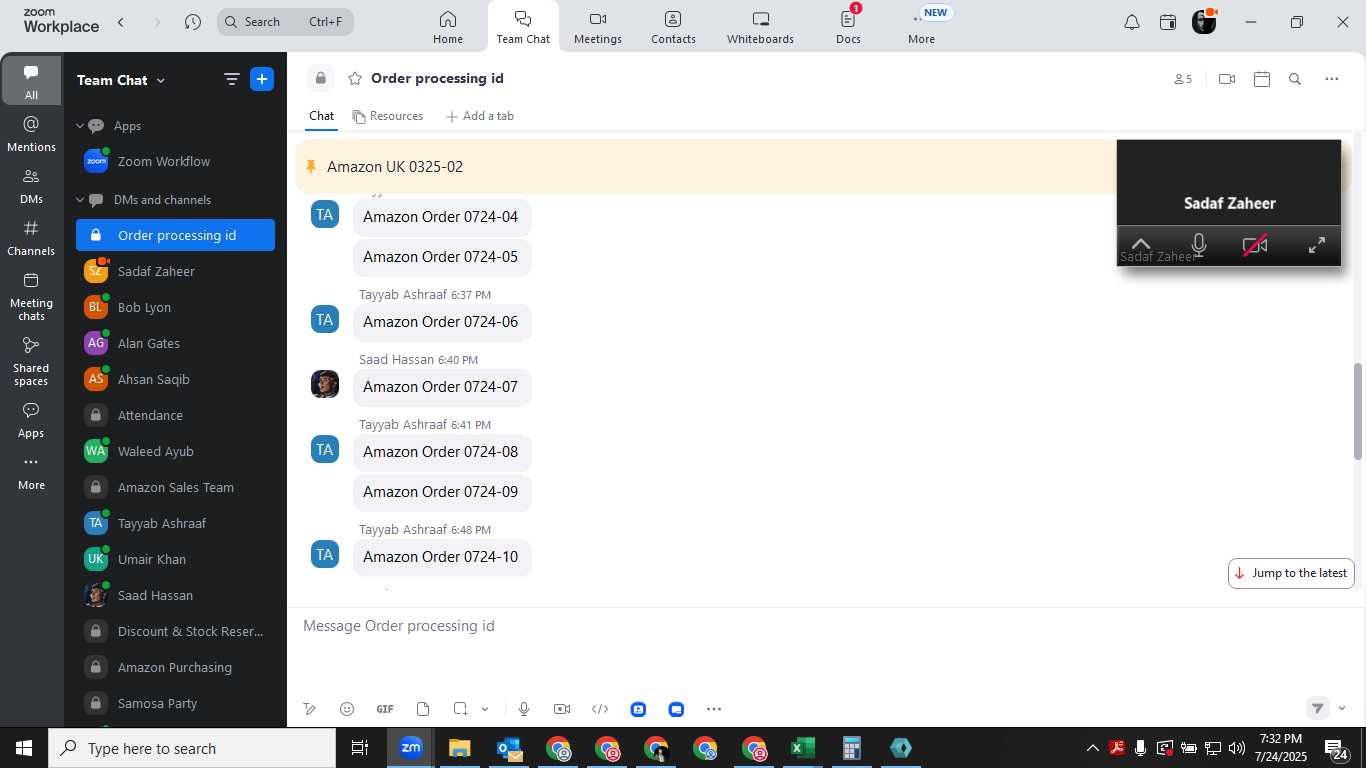Open channel more options ellipsis
The height and width of the screenshot is (768, 1366).
click(1331, 79)
